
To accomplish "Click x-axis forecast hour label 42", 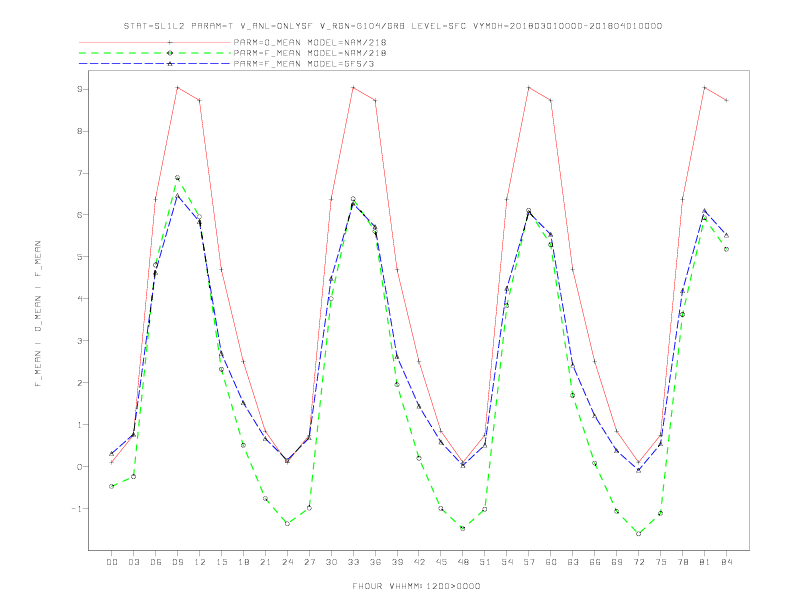I will (419, 562).
